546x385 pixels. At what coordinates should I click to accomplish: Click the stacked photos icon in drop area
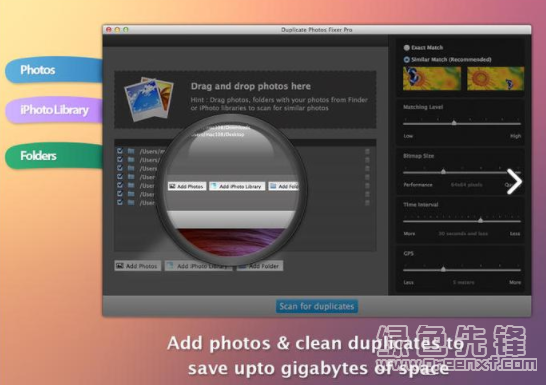(x=149, y=99)
